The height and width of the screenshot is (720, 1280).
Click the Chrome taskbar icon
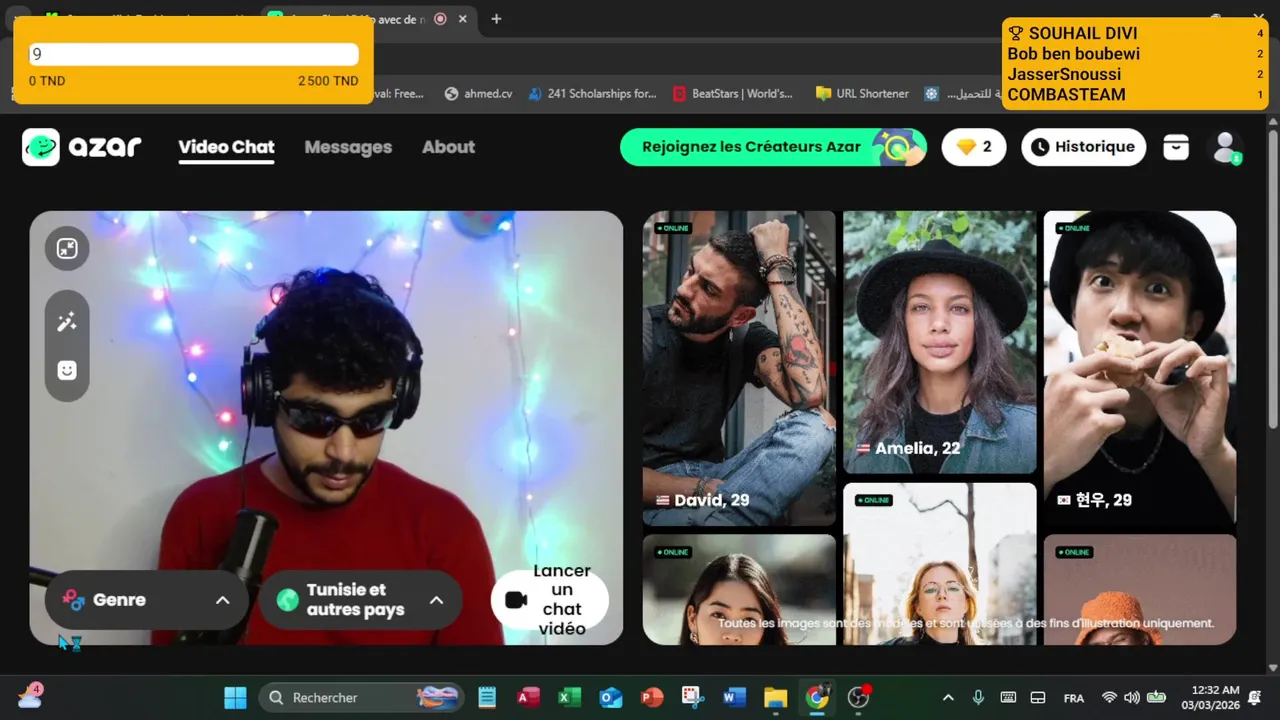tap(817, 697)
